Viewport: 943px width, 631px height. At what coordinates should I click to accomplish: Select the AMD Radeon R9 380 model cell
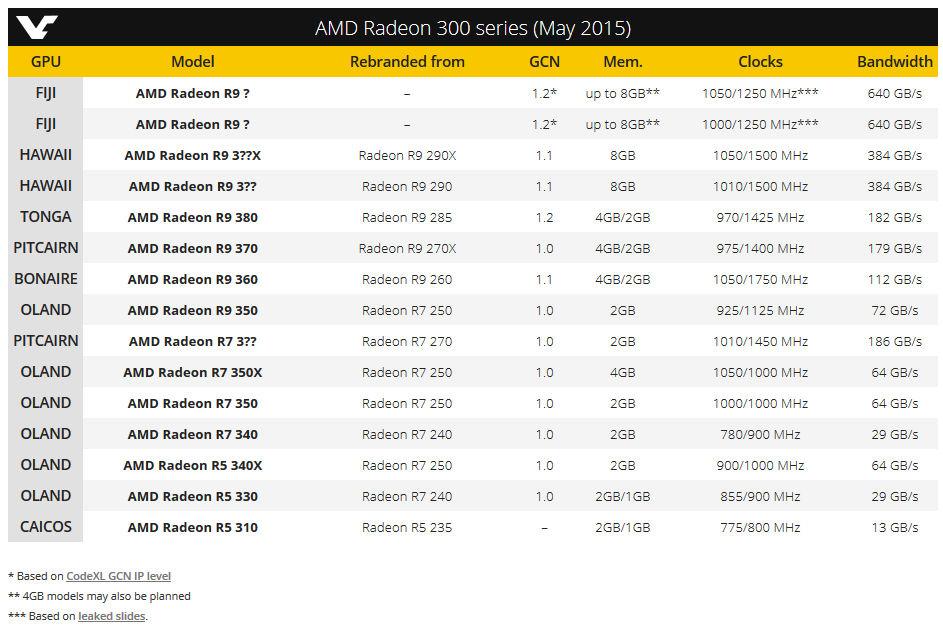point(192,217)
